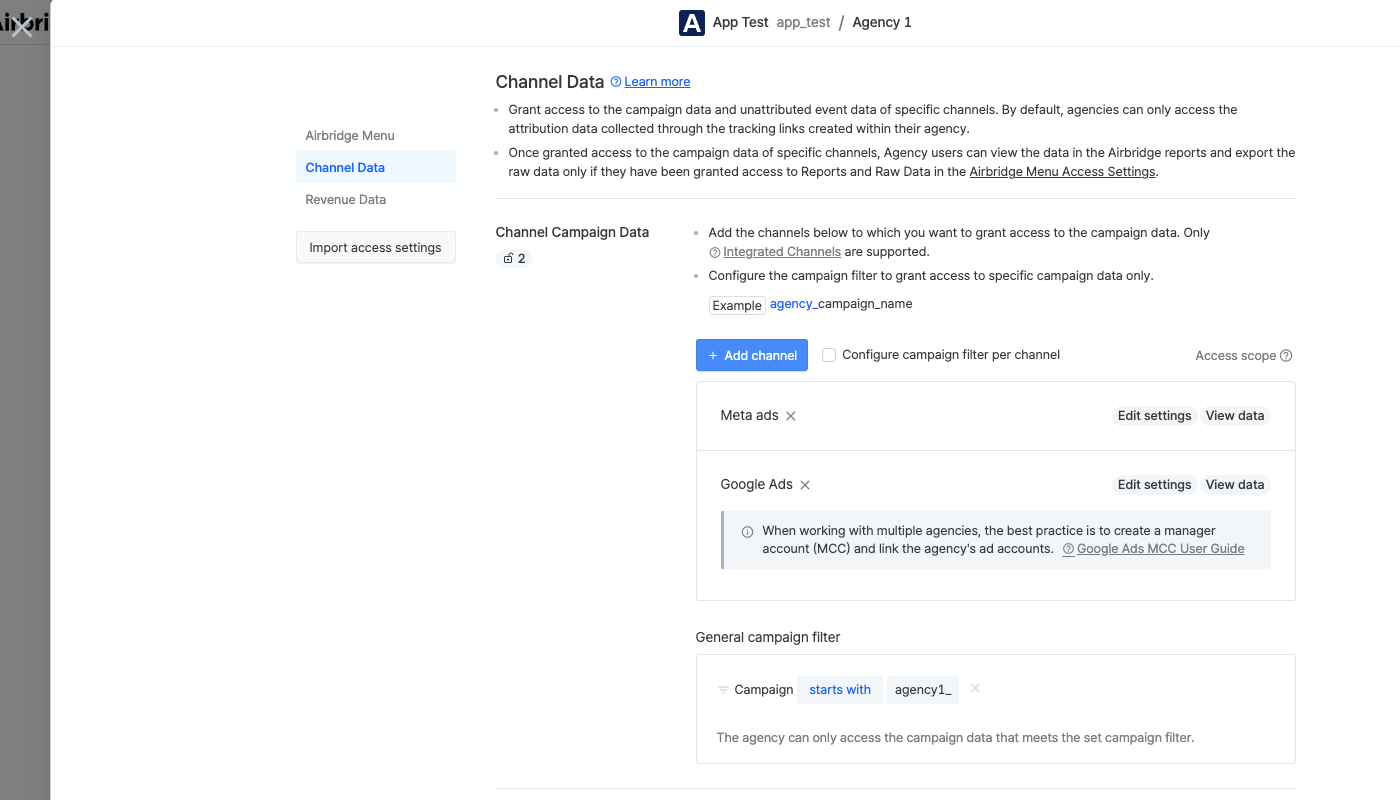The height and width of the screenshot is (800, 1400).
Task: Edit settings for Meta ads
Action: (x=1155, y=416)
